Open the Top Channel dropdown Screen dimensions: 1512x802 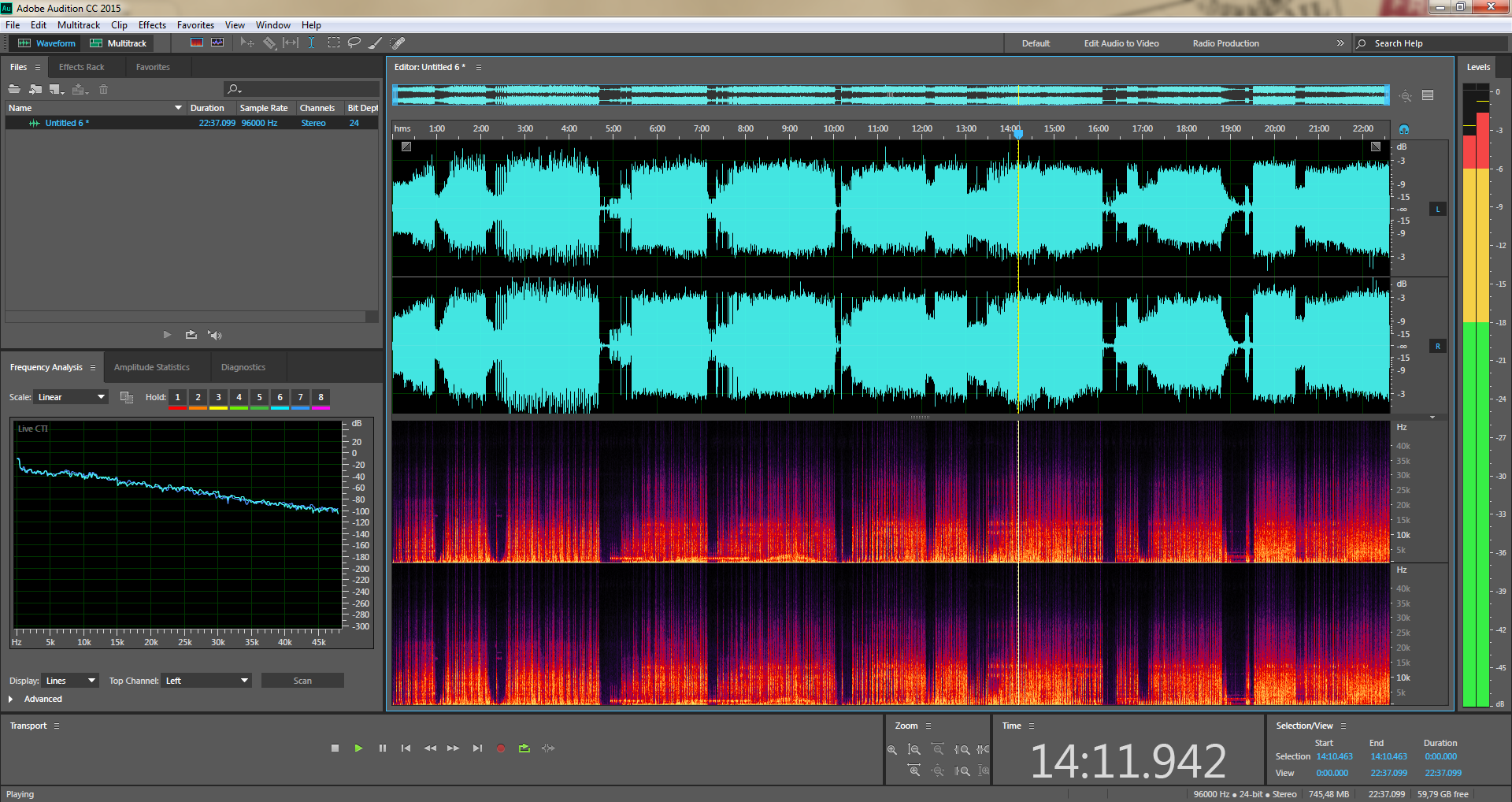point(206,681)
